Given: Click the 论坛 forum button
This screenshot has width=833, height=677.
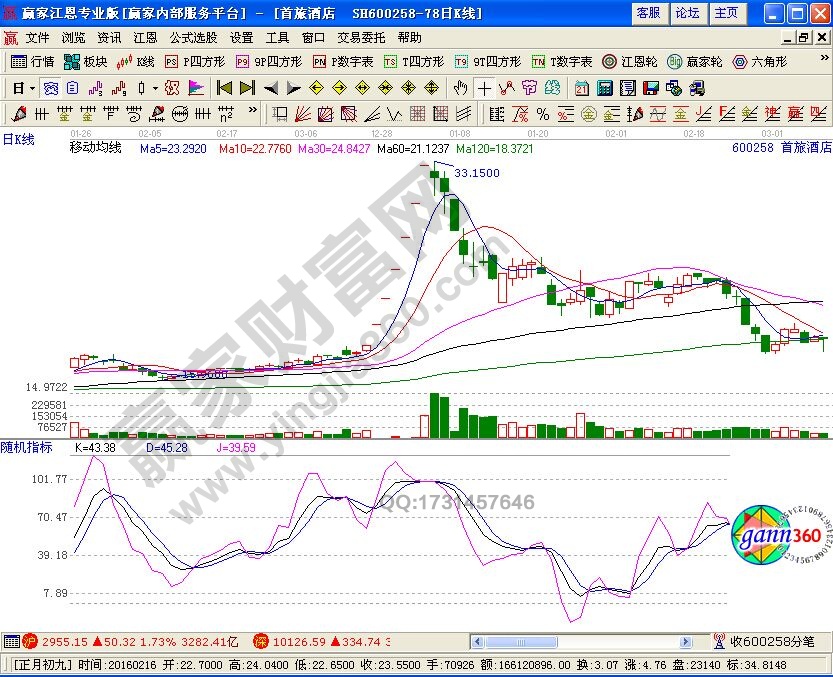Looking at the screenshot, I should coord(687,13).
